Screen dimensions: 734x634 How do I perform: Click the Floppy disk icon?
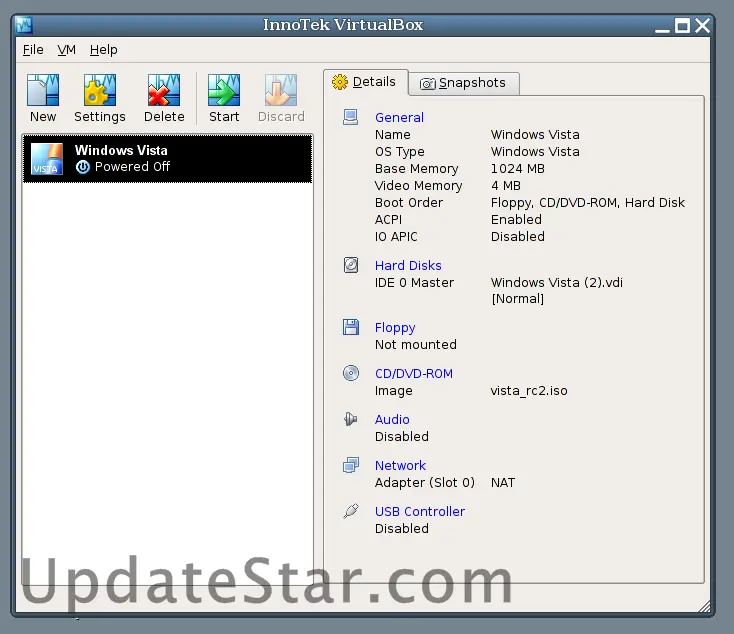[351, 327]
